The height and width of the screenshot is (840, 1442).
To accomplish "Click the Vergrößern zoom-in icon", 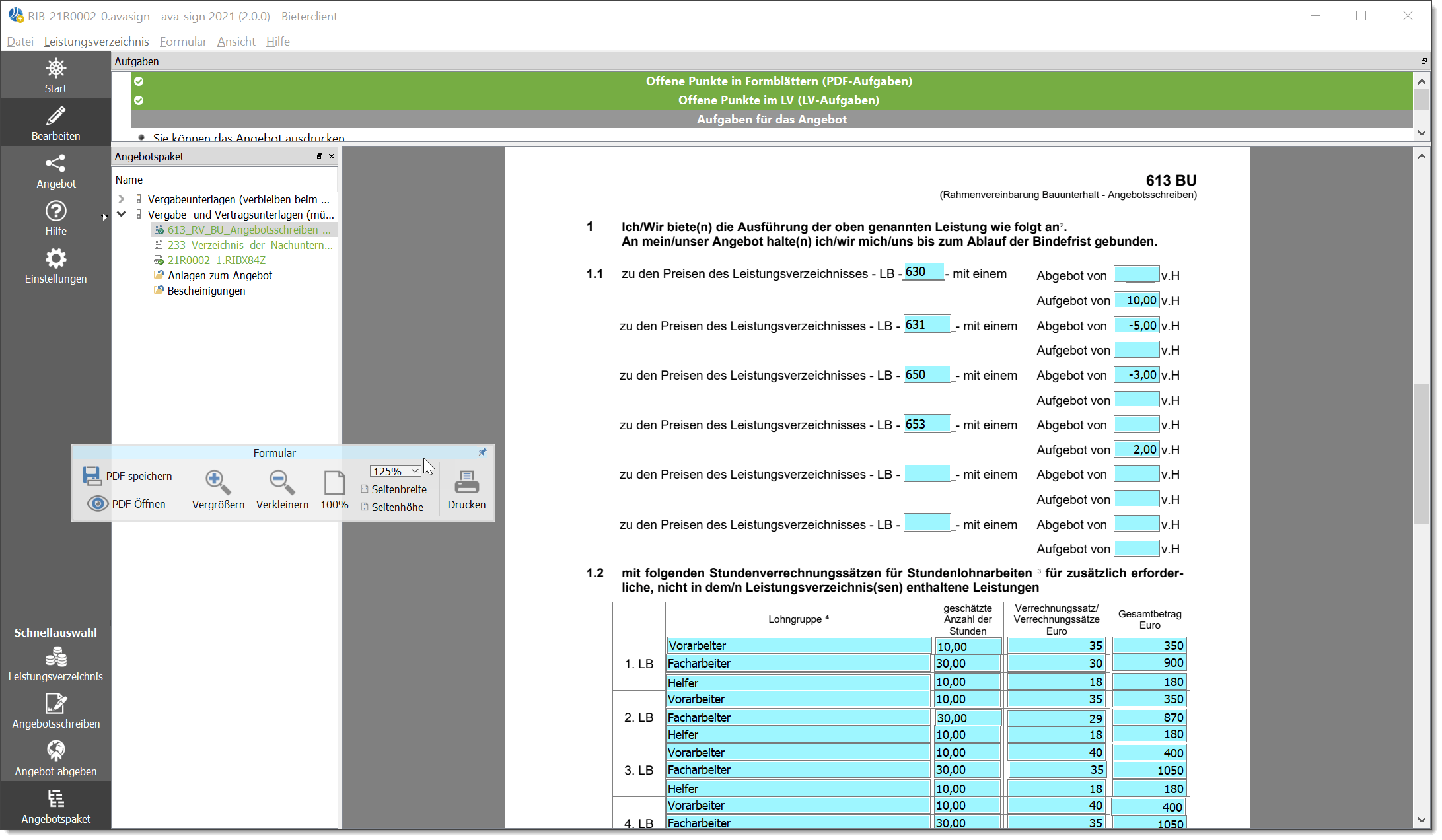I will tap(218, 483).
